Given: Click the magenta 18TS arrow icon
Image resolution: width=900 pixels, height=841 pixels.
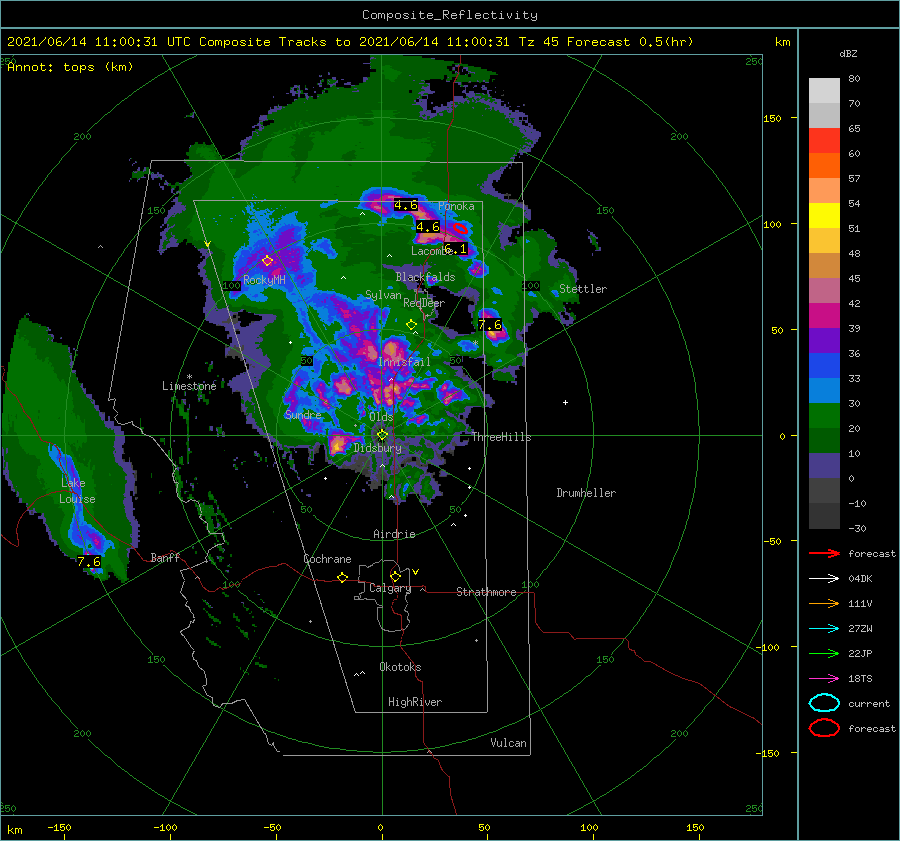Looking at the screenshot, I should click(x=824, y=679).
